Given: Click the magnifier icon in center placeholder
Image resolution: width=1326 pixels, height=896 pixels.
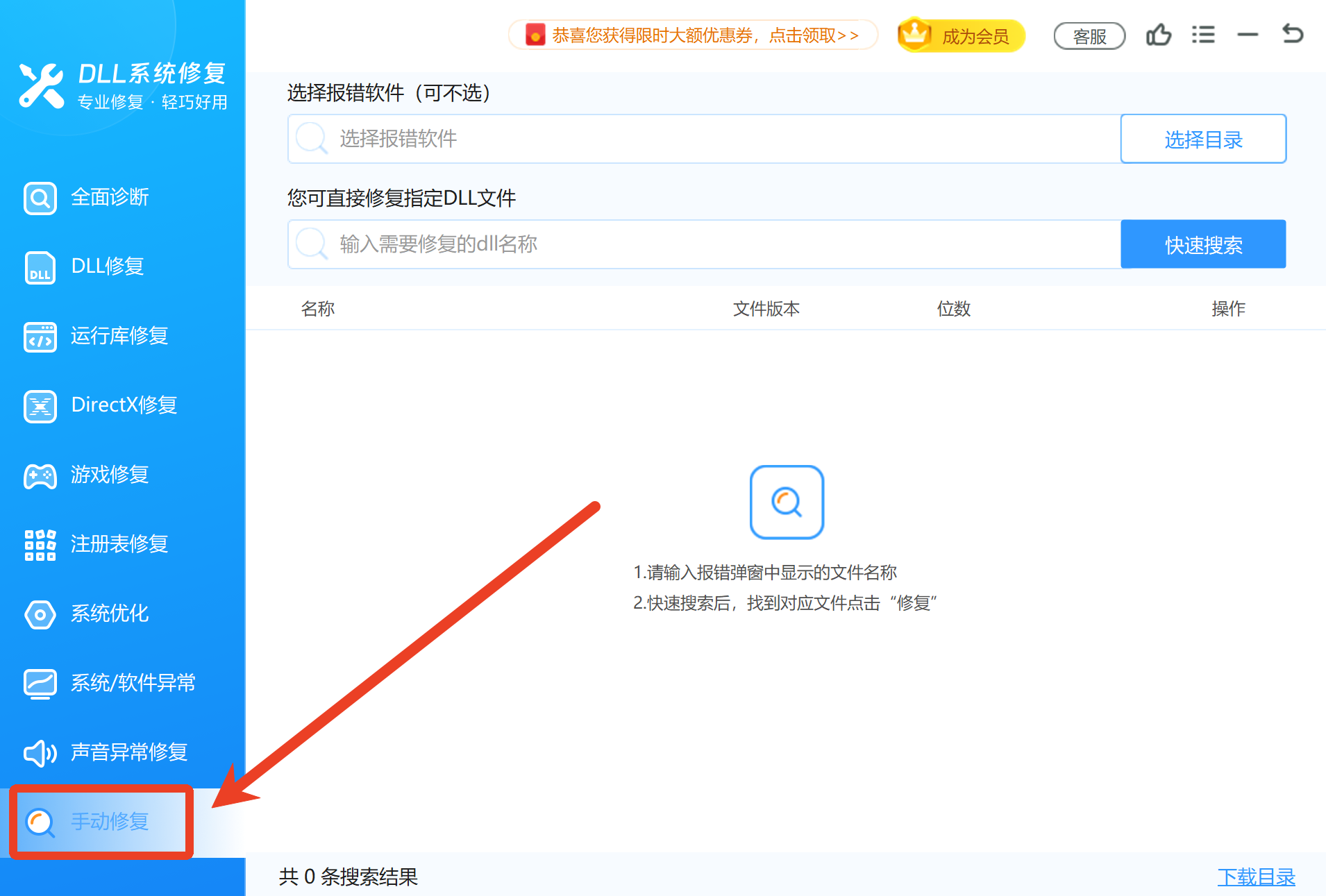Looking at the screenshot, I should coord(787,502).
